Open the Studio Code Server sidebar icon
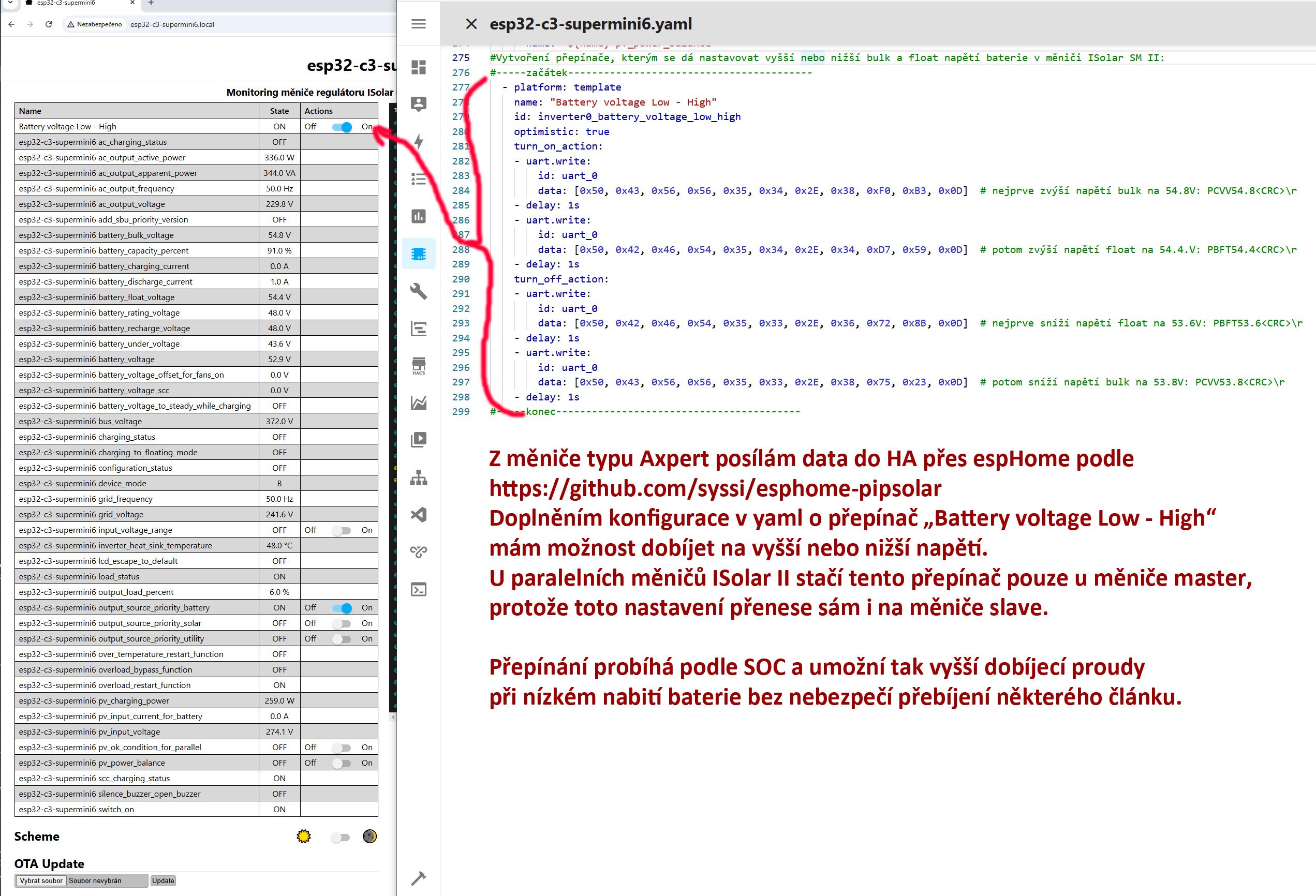 pos(419,515)
